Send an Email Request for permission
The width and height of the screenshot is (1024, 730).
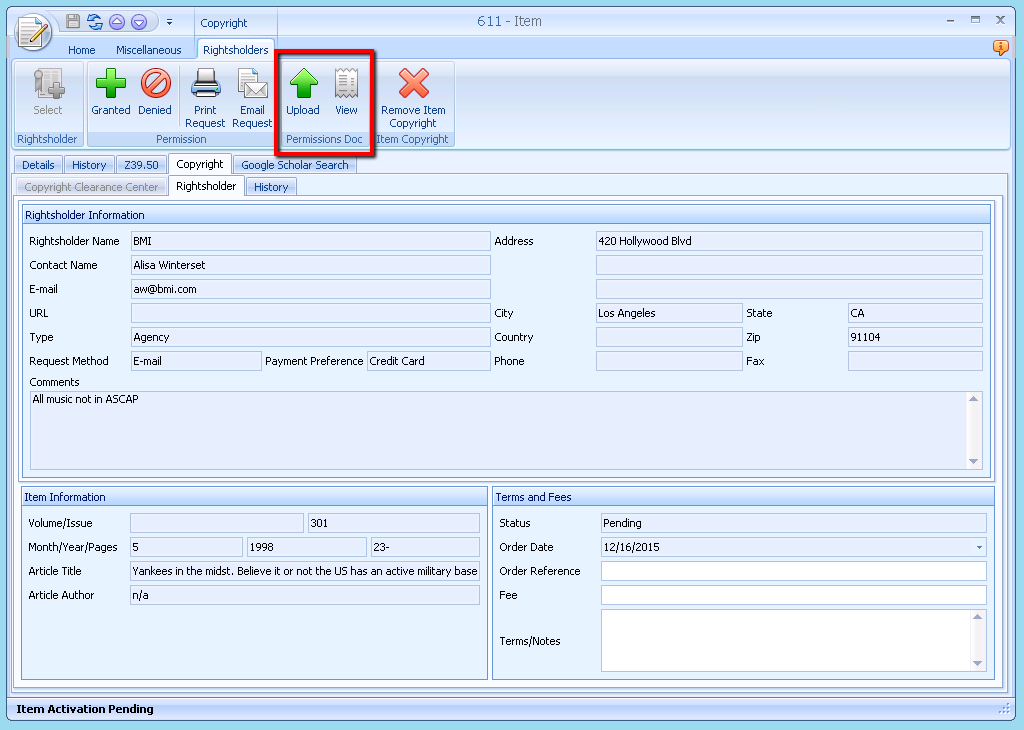click(x=251, y=95)
